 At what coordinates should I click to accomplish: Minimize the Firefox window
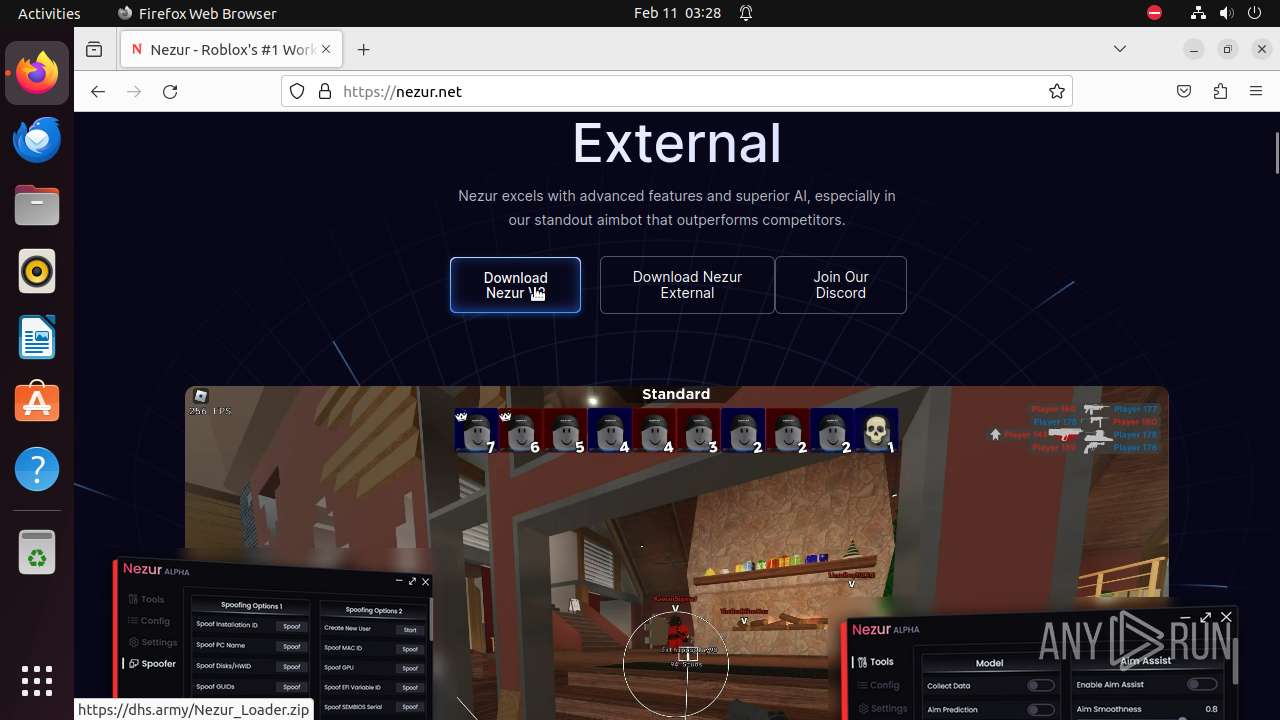(1193, 49)
